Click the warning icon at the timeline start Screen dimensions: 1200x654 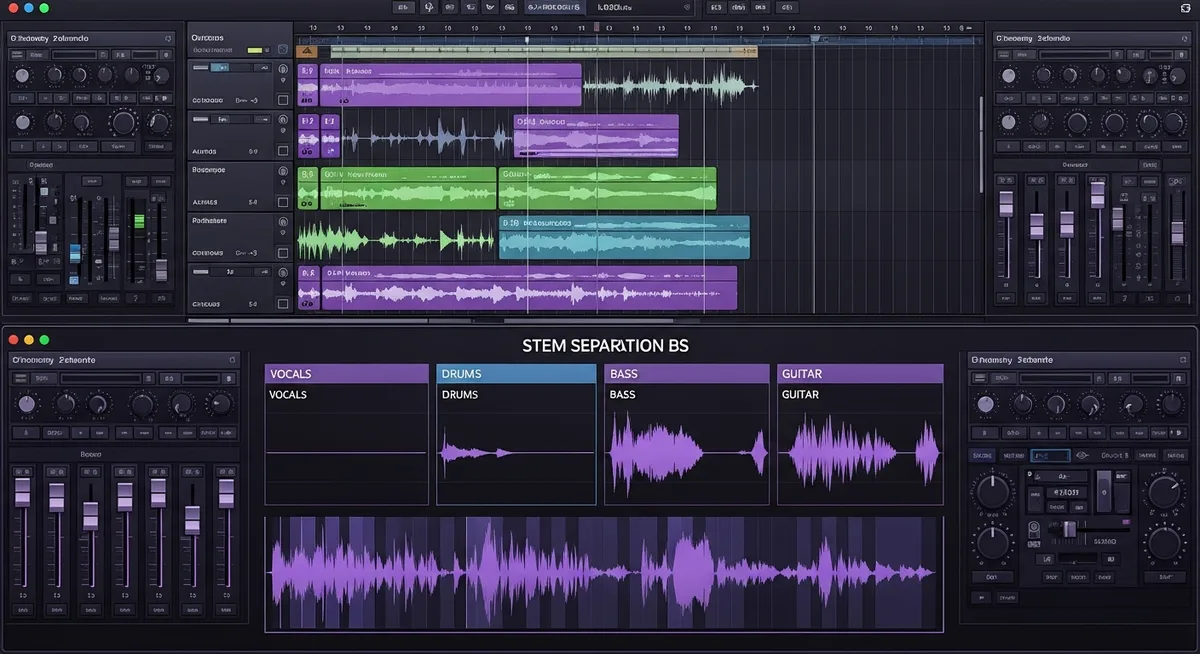point(305,49)
